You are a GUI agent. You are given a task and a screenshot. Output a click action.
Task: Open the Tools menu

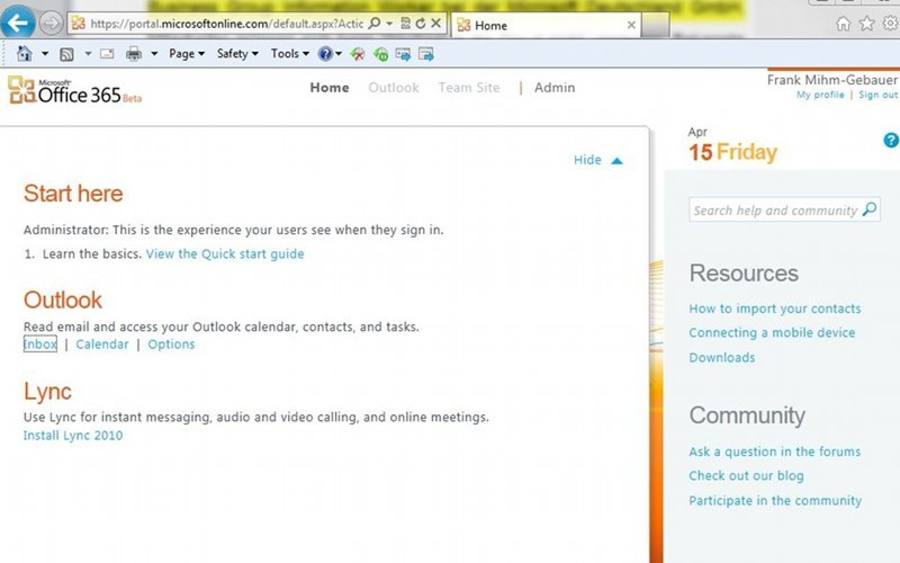tap(290, 53)
